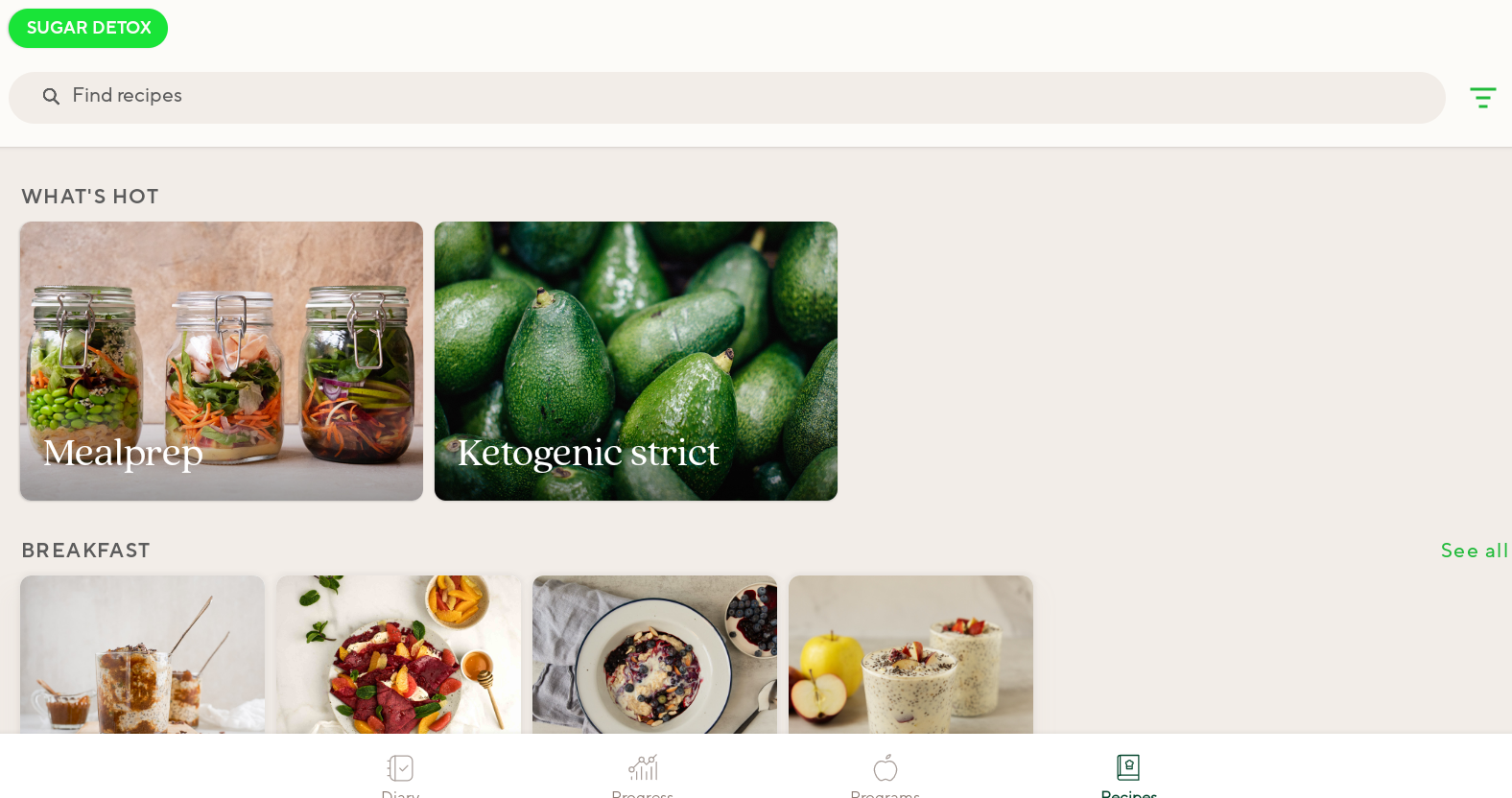1512x798 pixels.
Task: Select the Sugar Detox tag
Action: 88,28
